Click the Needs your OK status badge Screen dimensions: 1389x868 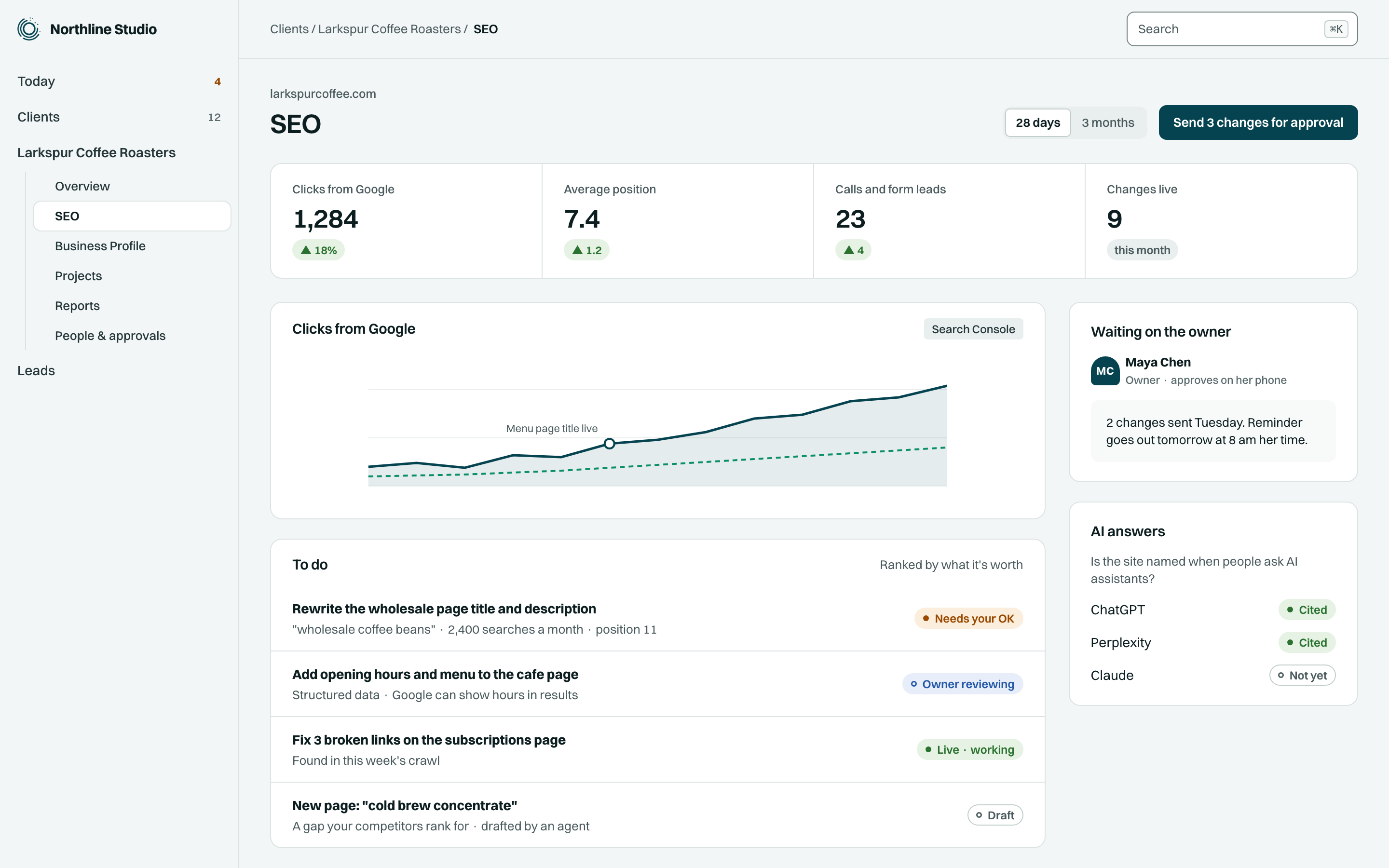pos(968,618)
